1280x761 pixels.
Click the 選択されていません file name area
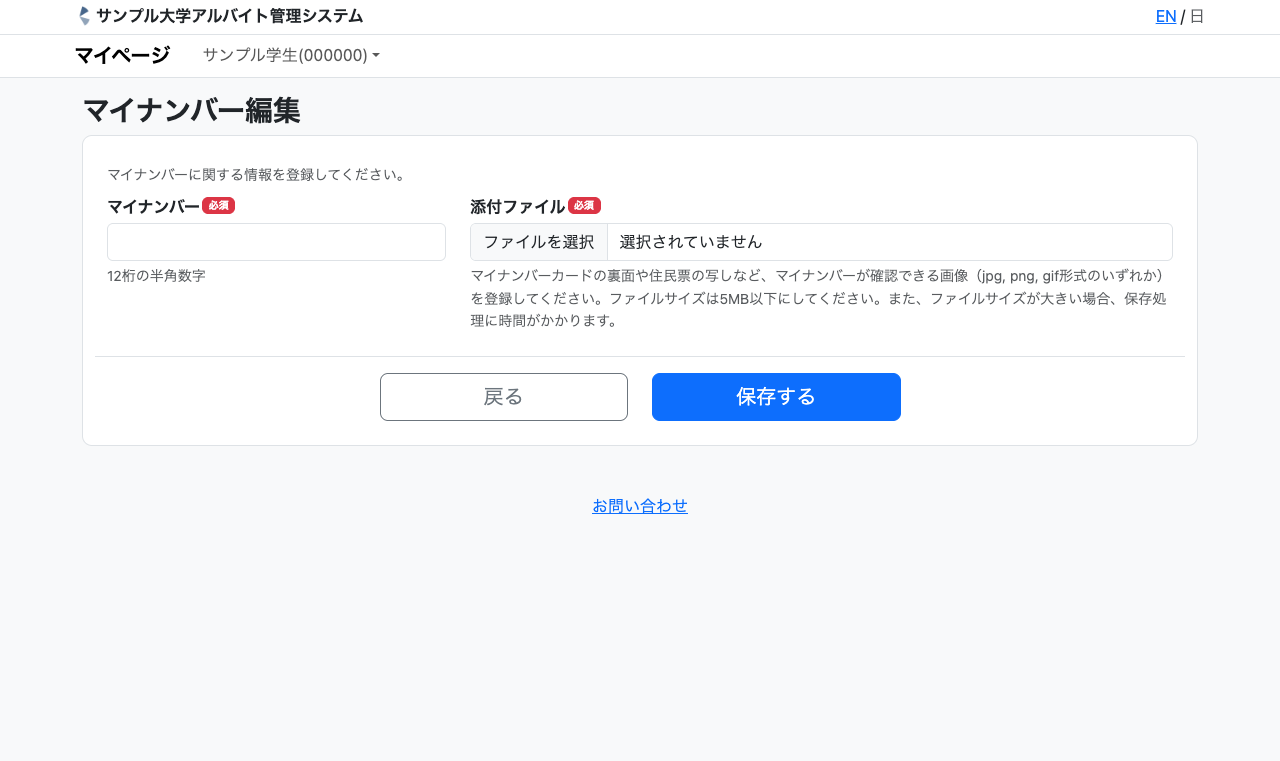point(888,242)
